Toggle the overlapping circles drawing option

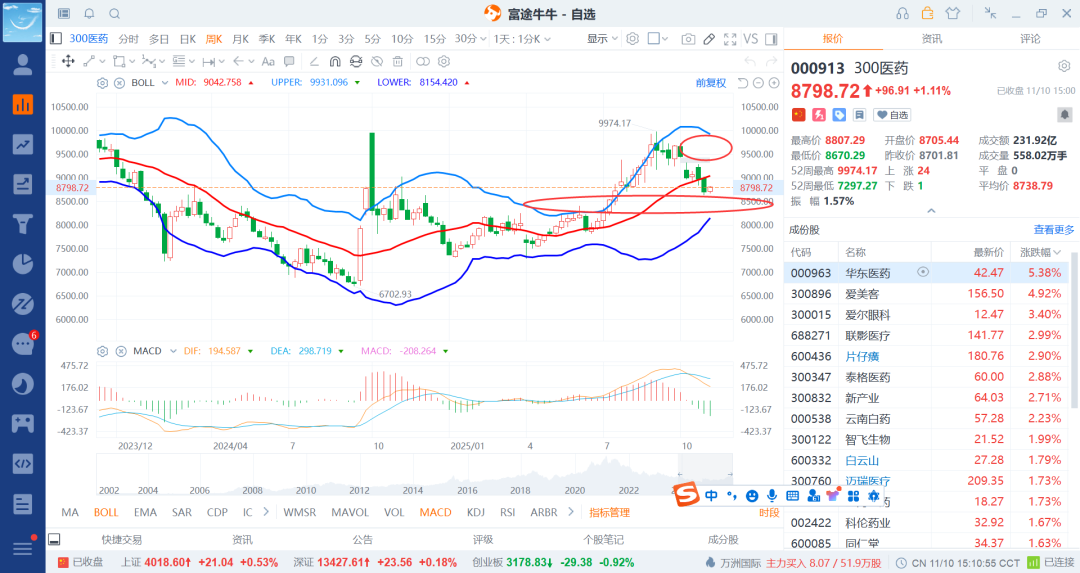423,61
